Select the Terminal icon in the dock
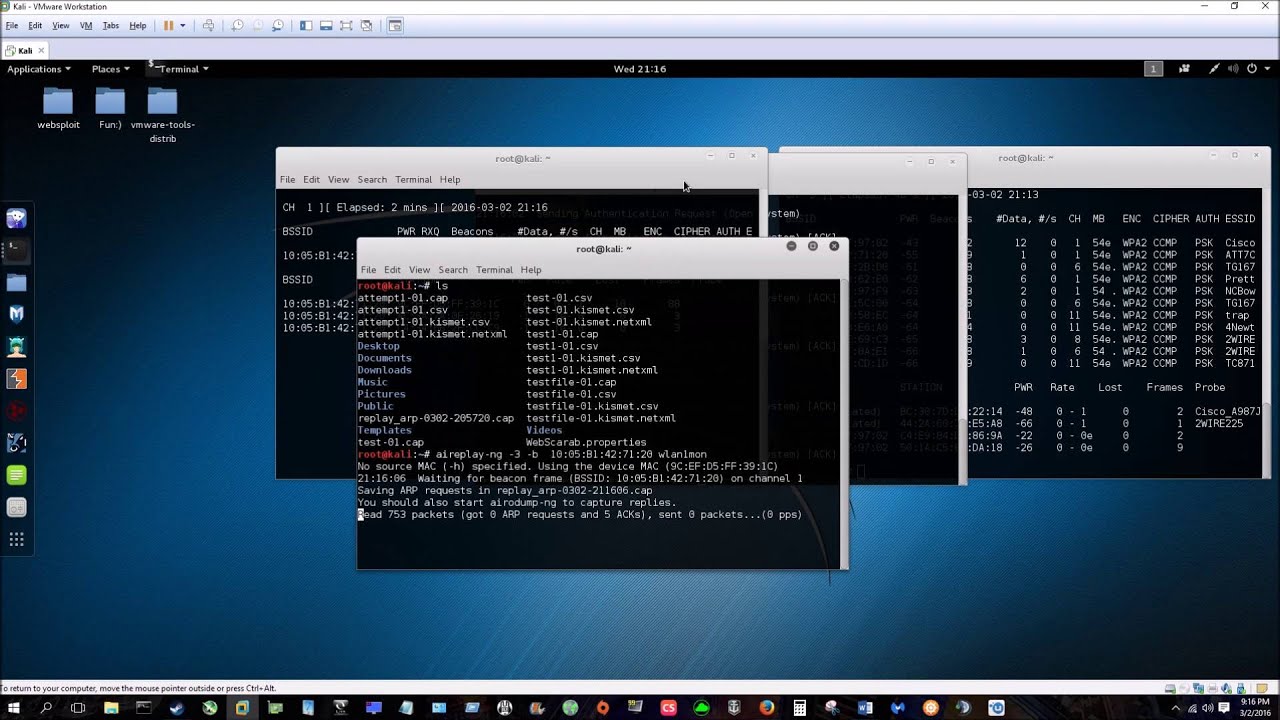This screenshot has height=720, width=1280. [17, 251]
